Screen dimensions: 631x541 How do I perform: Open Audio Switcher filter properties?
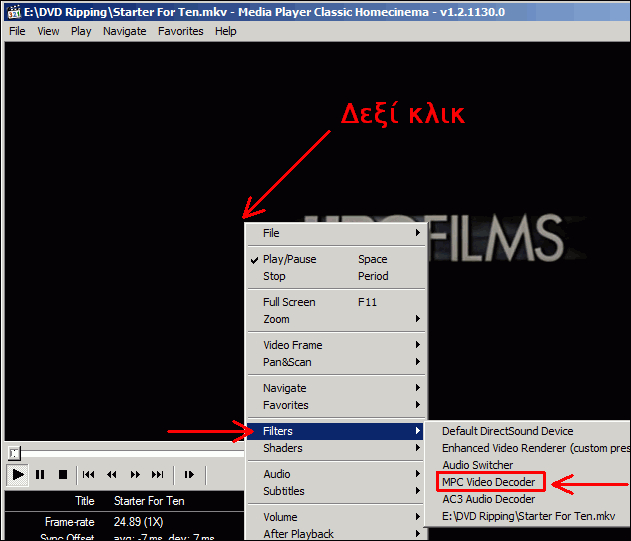tap(528, 465)
